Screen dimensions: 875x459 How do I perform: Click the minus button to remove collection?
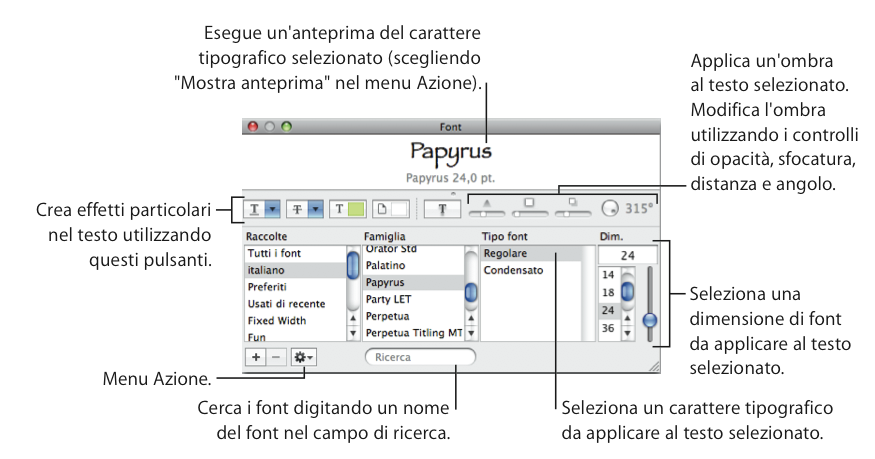pos(276,357)
